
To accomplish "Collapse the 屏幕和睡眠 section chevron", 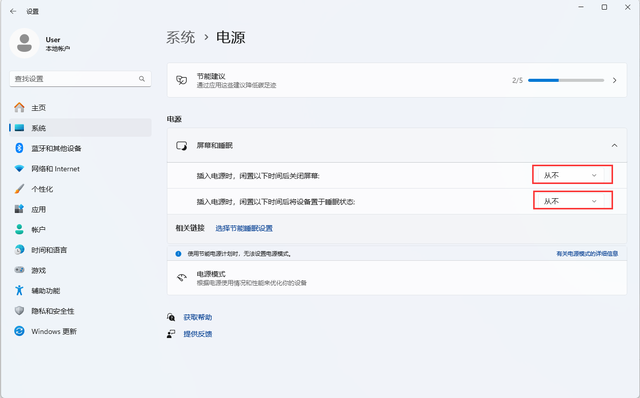I will [614, 145].
